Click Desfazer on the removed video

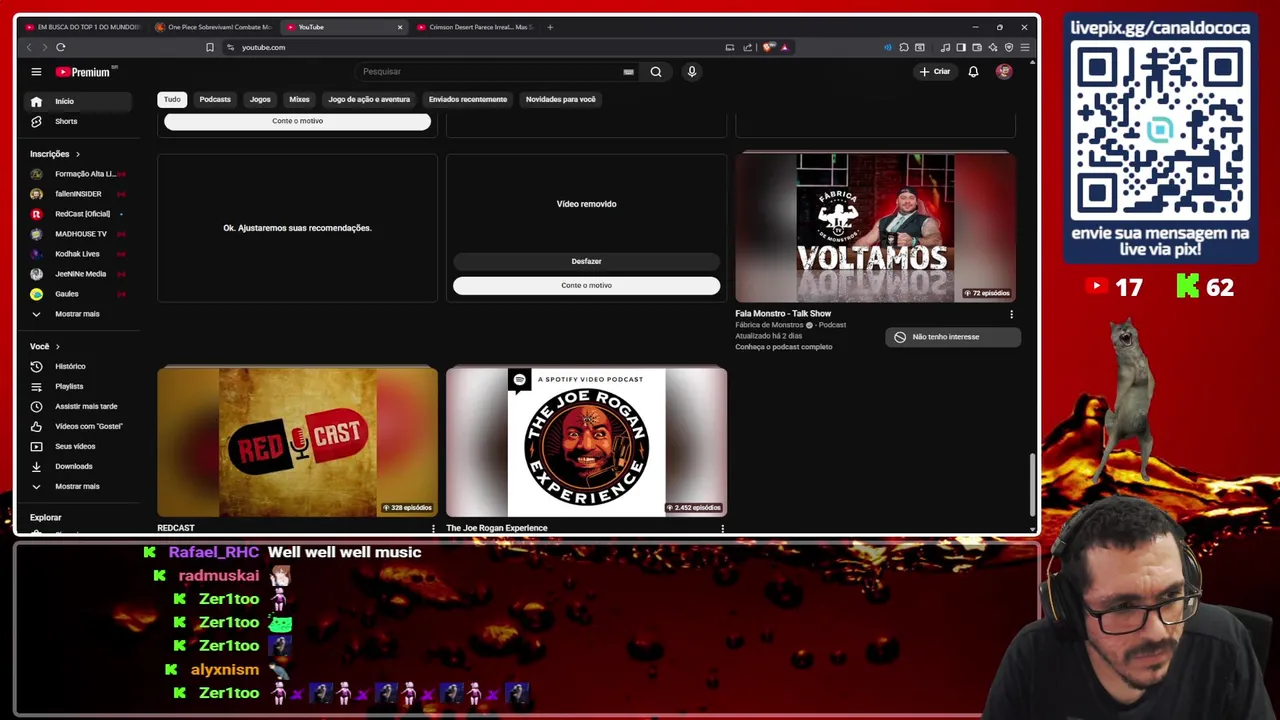(x=586, y=261)
